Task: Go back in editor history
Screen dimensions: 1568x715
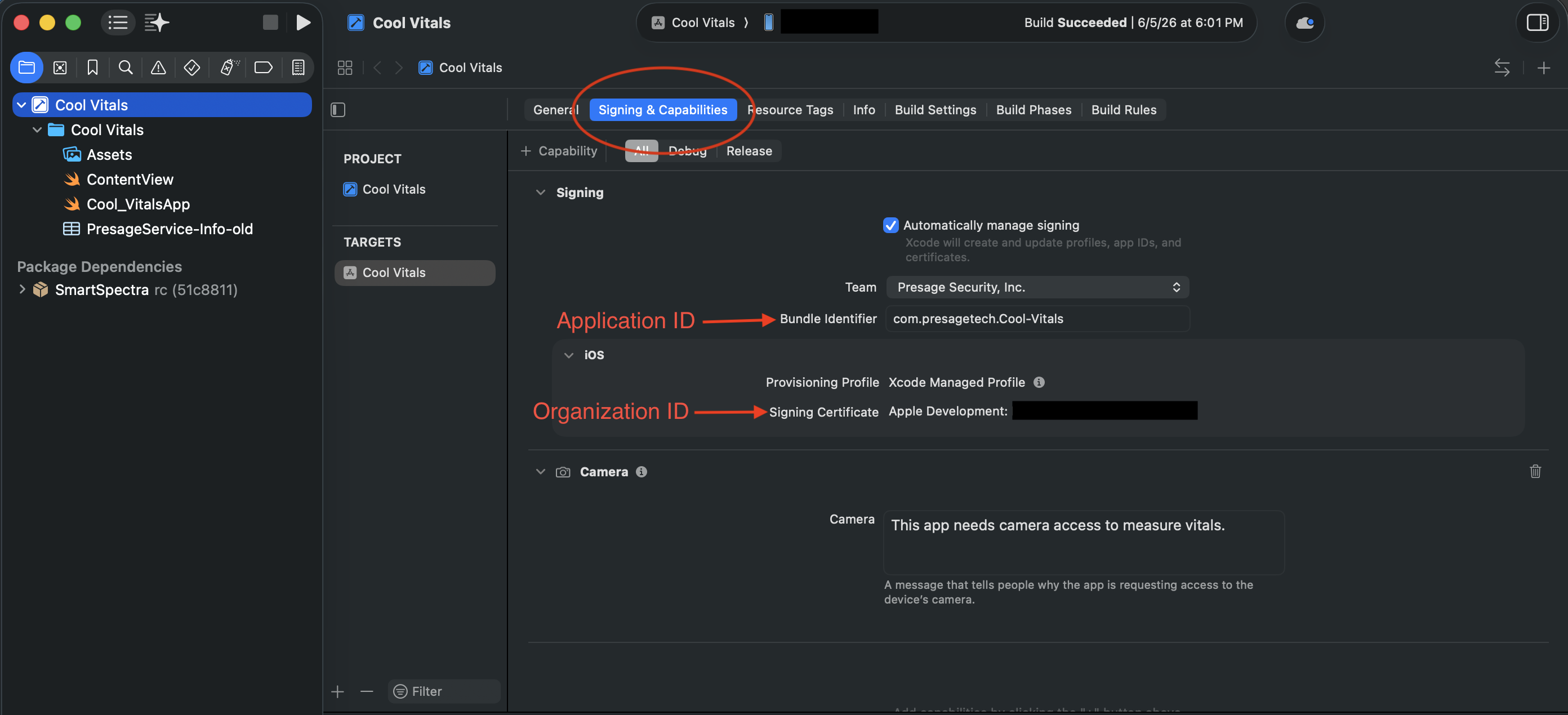Action: click(377, 68)
